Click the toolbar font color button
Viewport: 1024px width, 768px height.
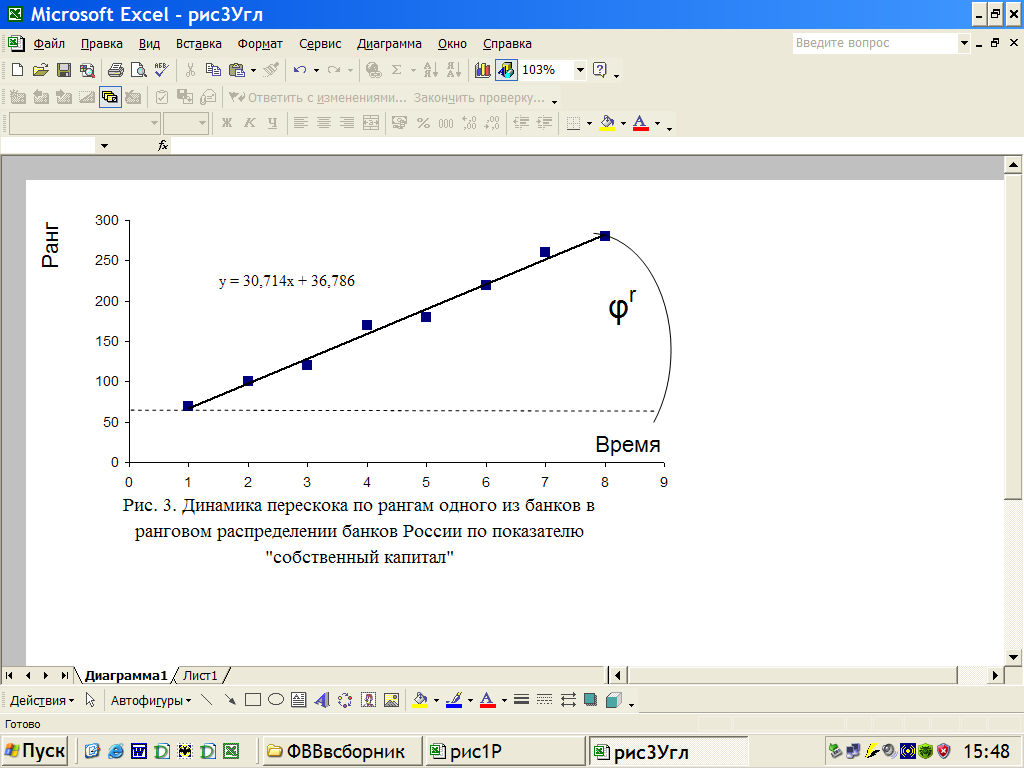point(641,122)
